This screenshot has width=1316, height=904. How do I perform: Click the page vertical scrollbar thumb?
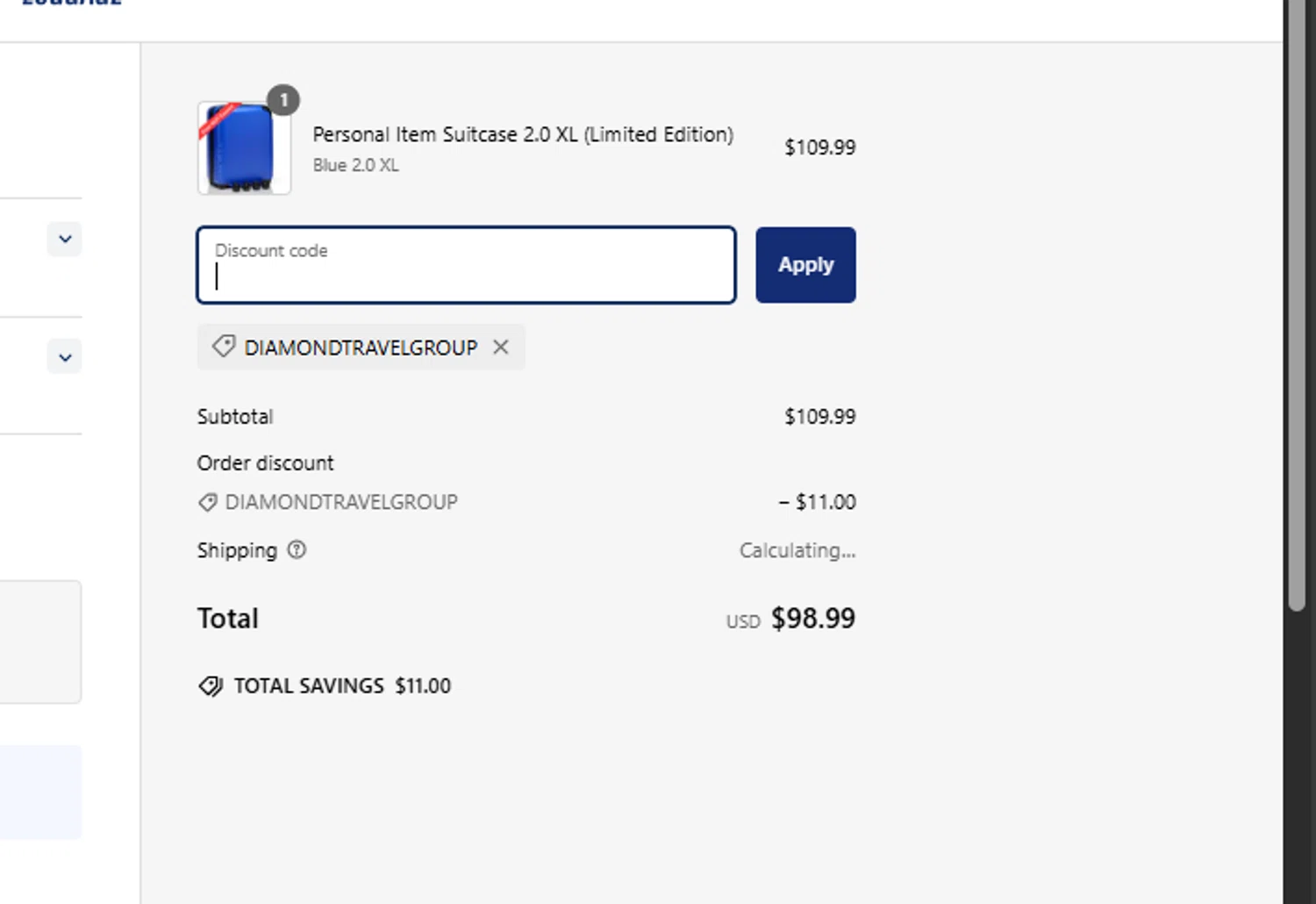1297,307
